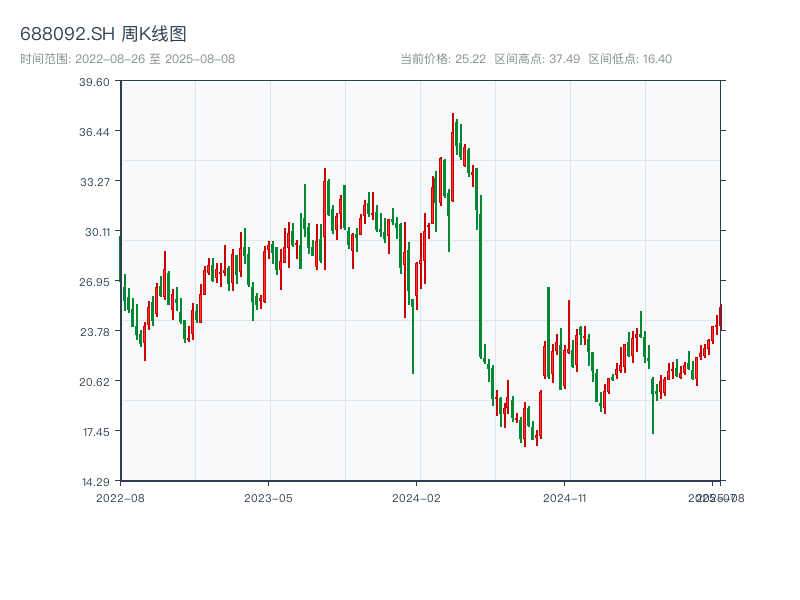The width and height of the screenshot is (800, 600).
Task: Click the 36.44 y-axis tick label
Action: click(x=95, y=132)
